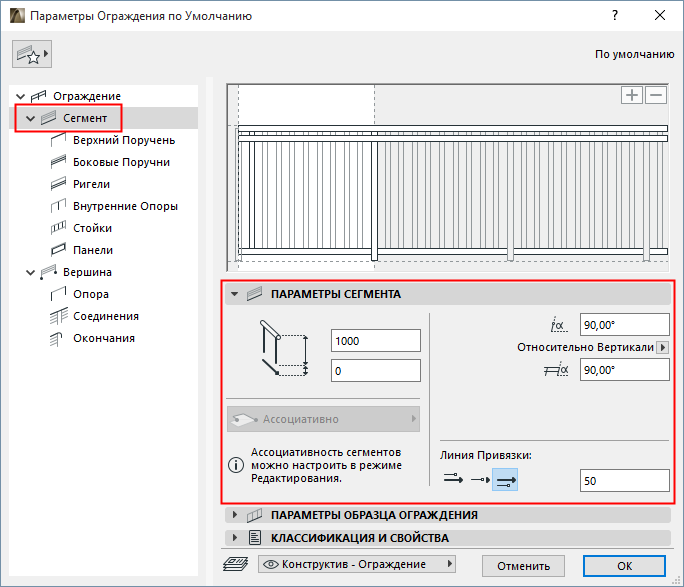Open the Ассоциативно dropdown
684x587 pixels.
(x=323, y=419)
